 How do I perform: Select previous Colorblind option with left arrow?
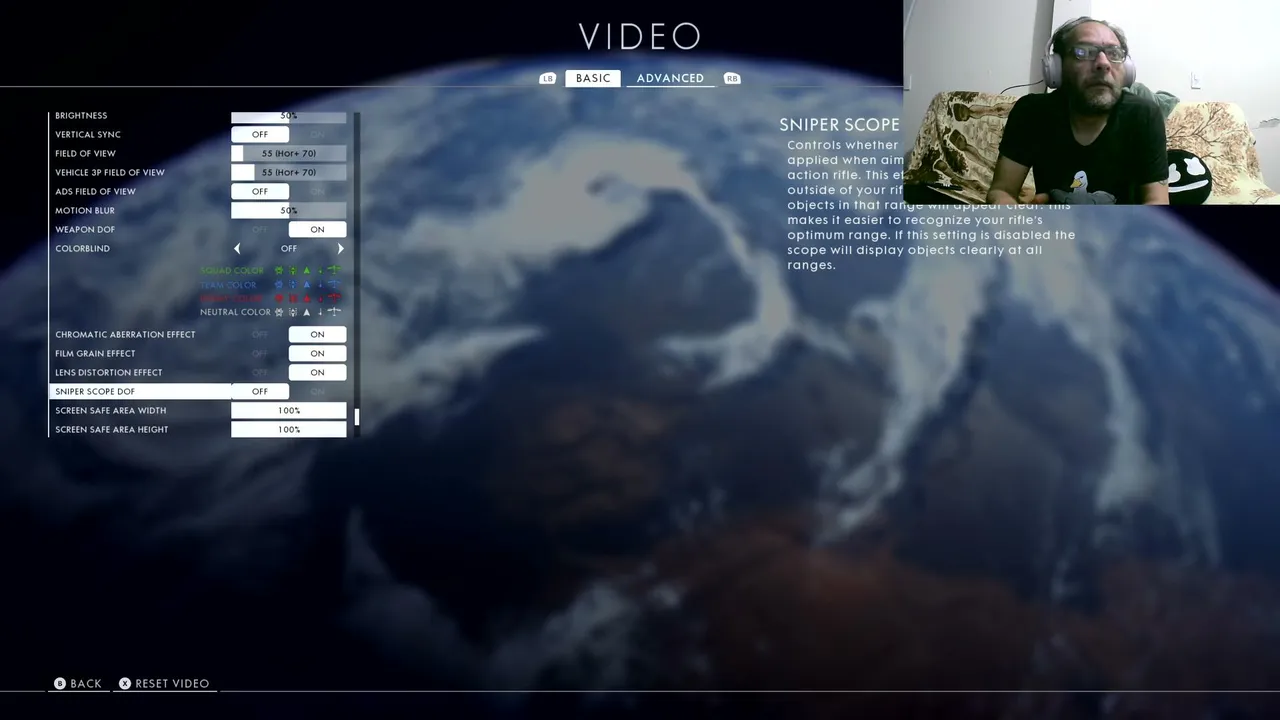pyautogui.click(x=237, y=248)
